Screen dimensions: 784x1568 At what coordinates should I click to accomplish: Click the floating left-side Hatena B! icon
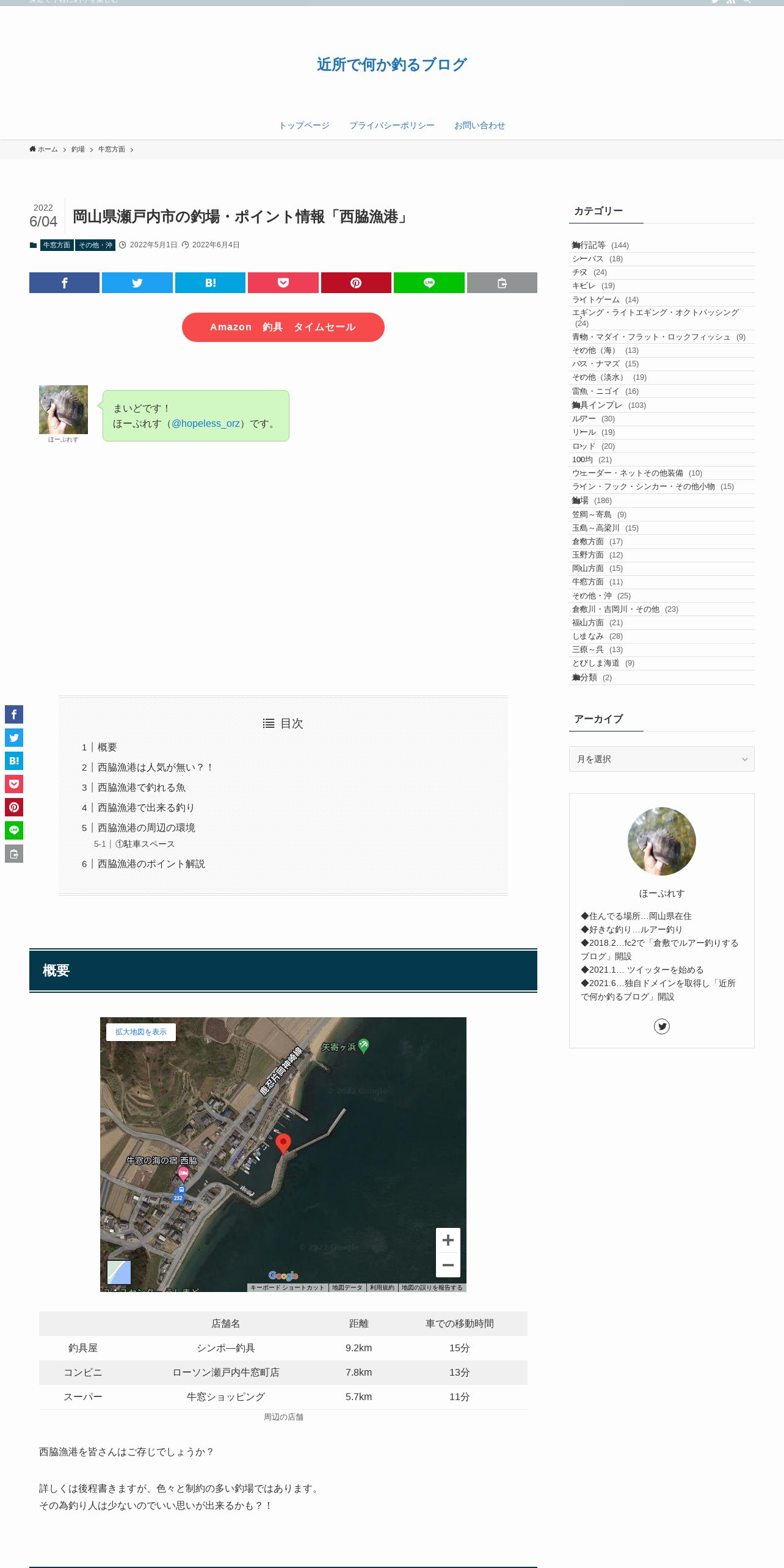tap(14, 761)
